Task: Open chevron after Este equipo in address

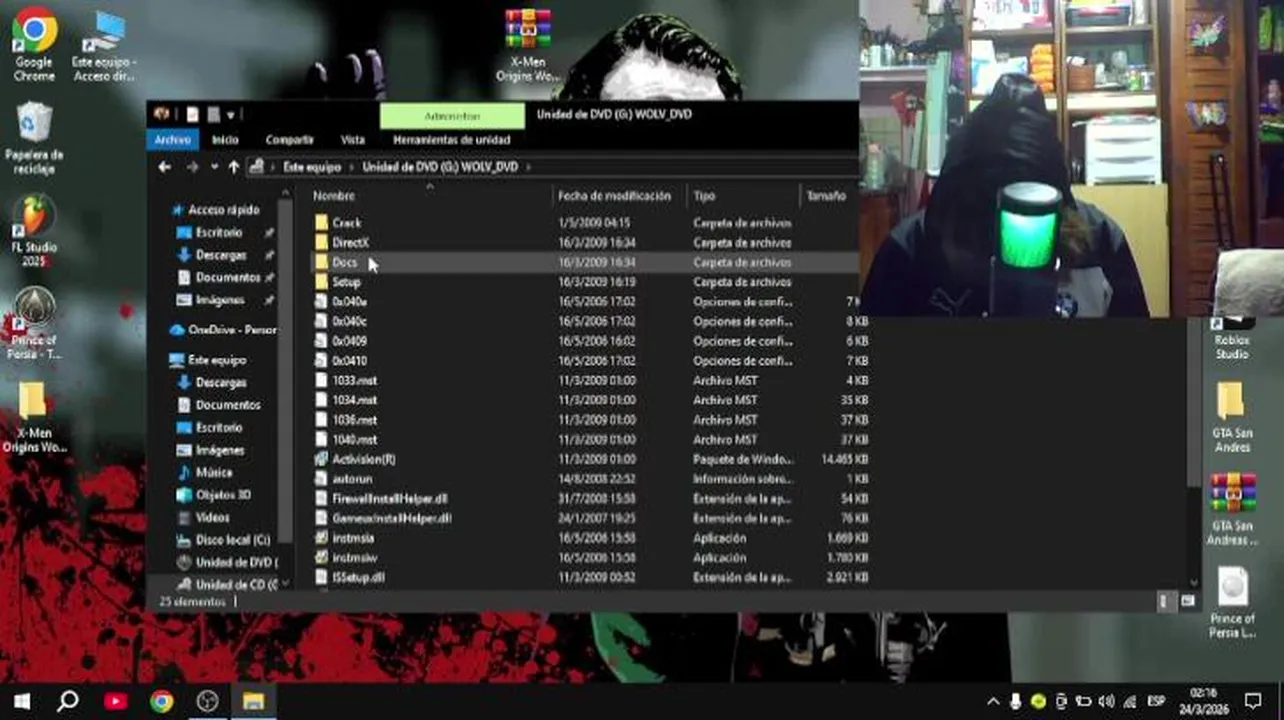Action: [351, 167]
